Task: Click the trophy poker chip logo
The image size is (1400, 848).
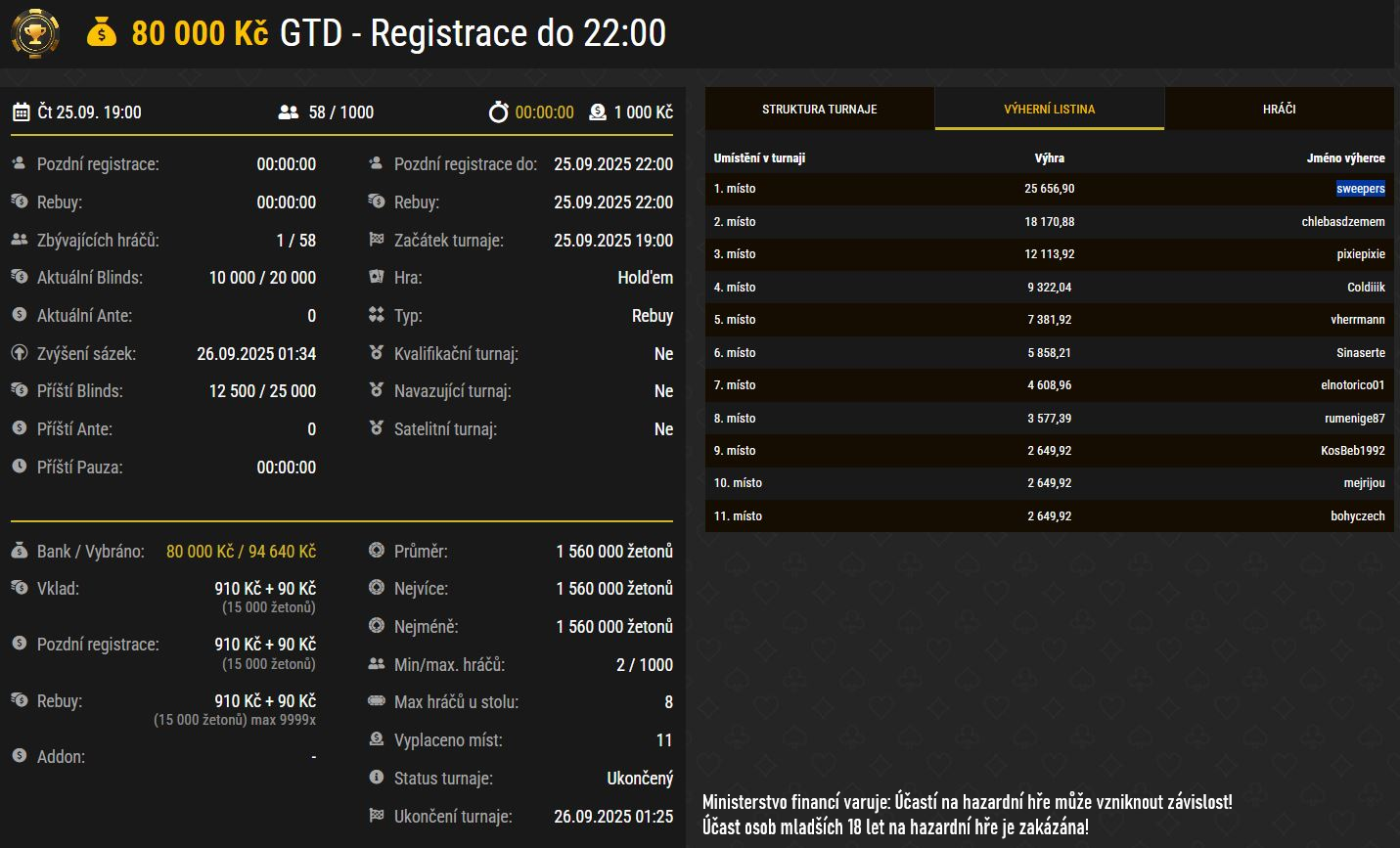Action: (x=34, y=33)
